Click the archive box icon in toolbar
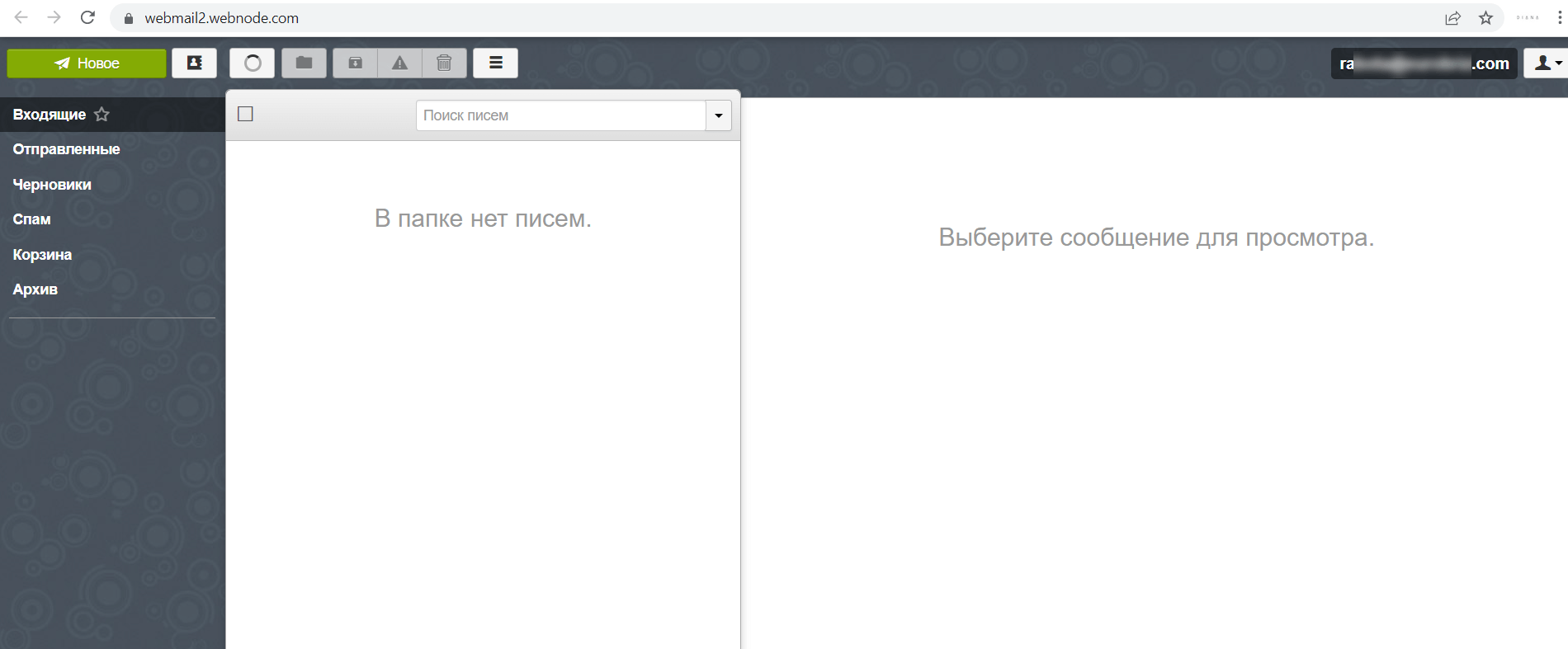This screenshot has width=1568, height=649. [x=356, y=63]
